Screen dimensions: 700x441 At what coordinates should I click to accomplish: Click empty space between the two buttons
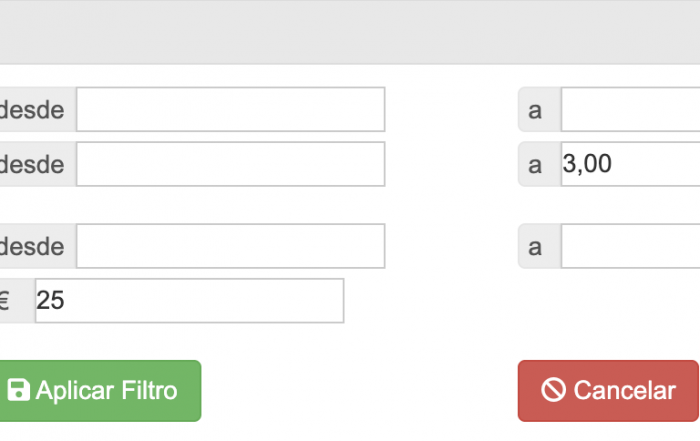point(360,390)
